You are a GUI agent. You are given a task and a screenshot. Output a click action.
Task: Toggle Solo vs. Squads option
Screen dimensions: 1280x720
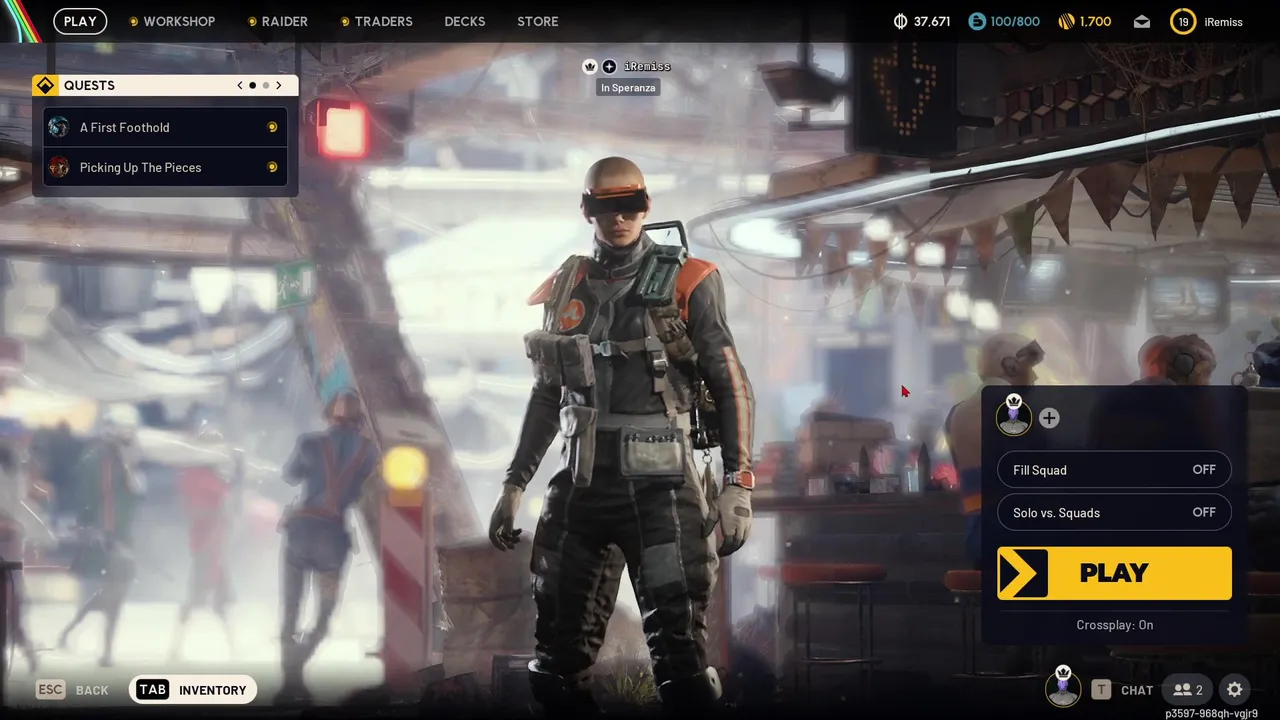coord(1114,513)
